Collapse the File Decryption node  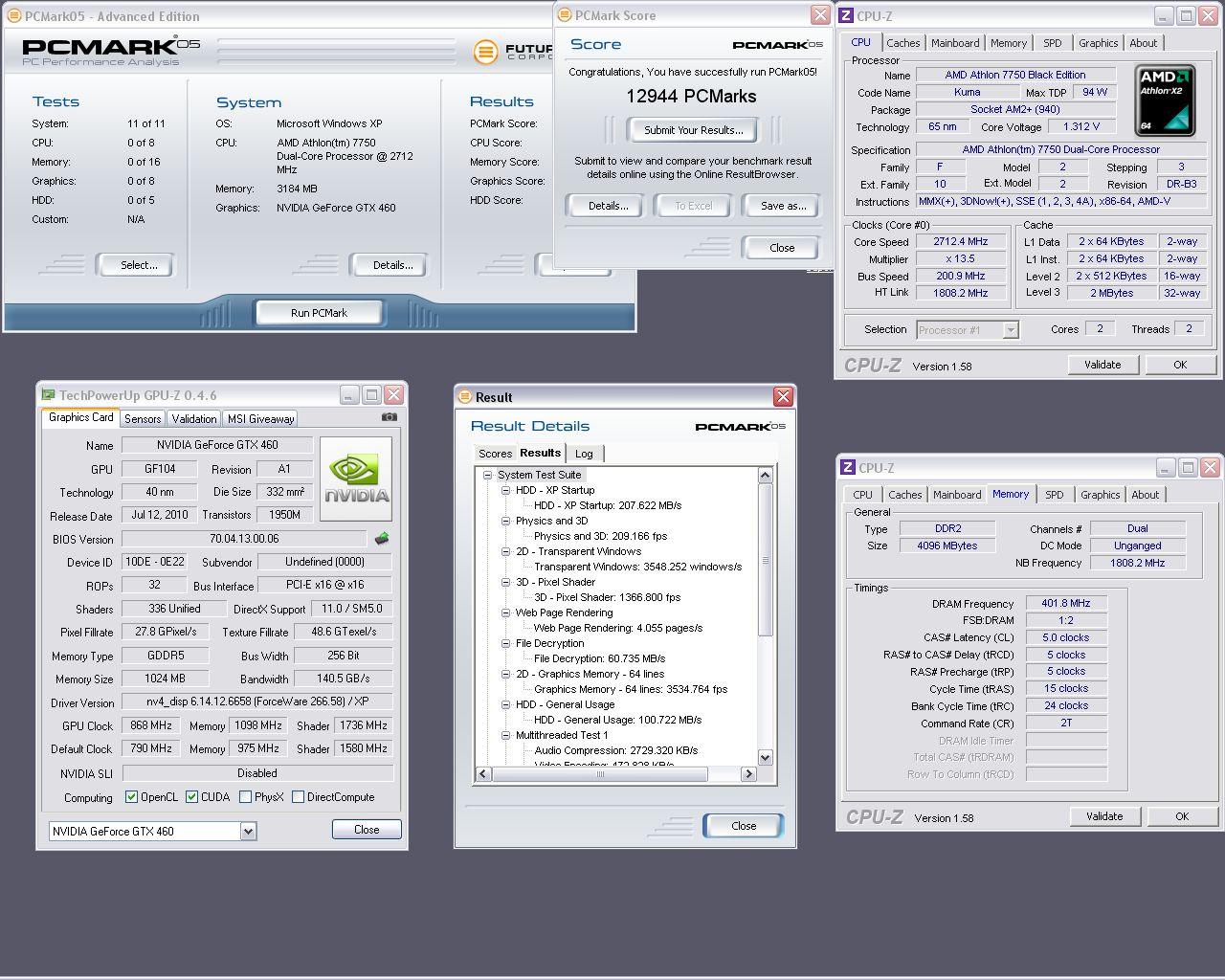coord(505,643)
